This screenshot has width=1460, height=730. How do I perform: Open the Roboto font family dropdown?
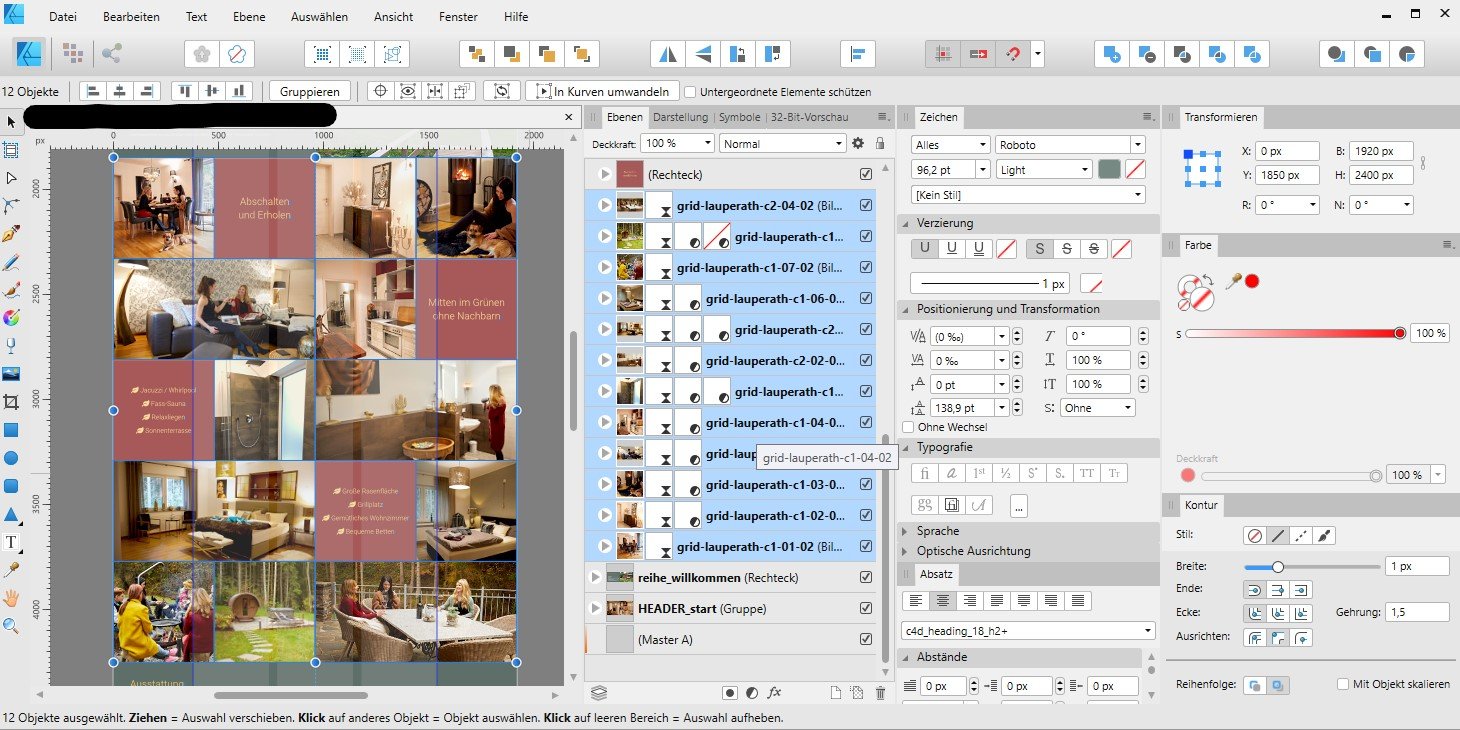point(1137,145)
